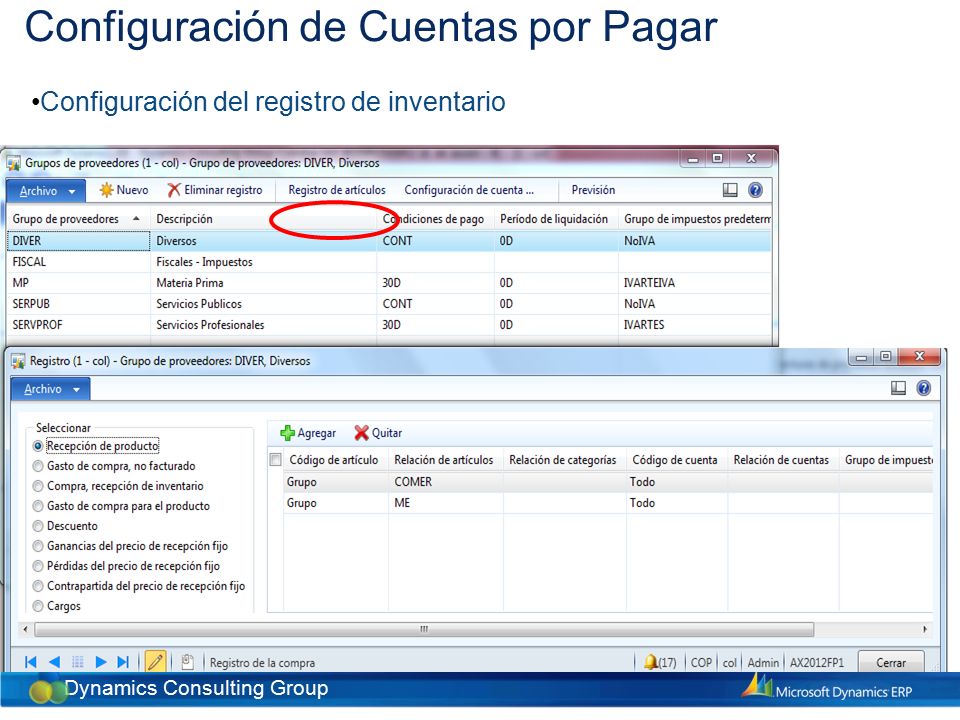This screenshot has width=960, height=720.
Task: Click col company code in status bar
Action: [729, 662]
